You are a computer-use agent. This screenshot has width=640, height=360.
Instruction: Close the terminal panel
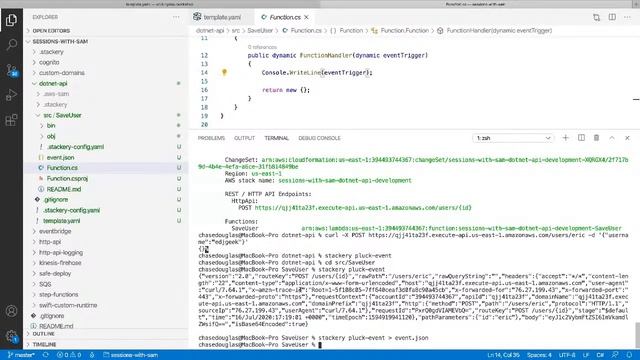tap(627, 138)
